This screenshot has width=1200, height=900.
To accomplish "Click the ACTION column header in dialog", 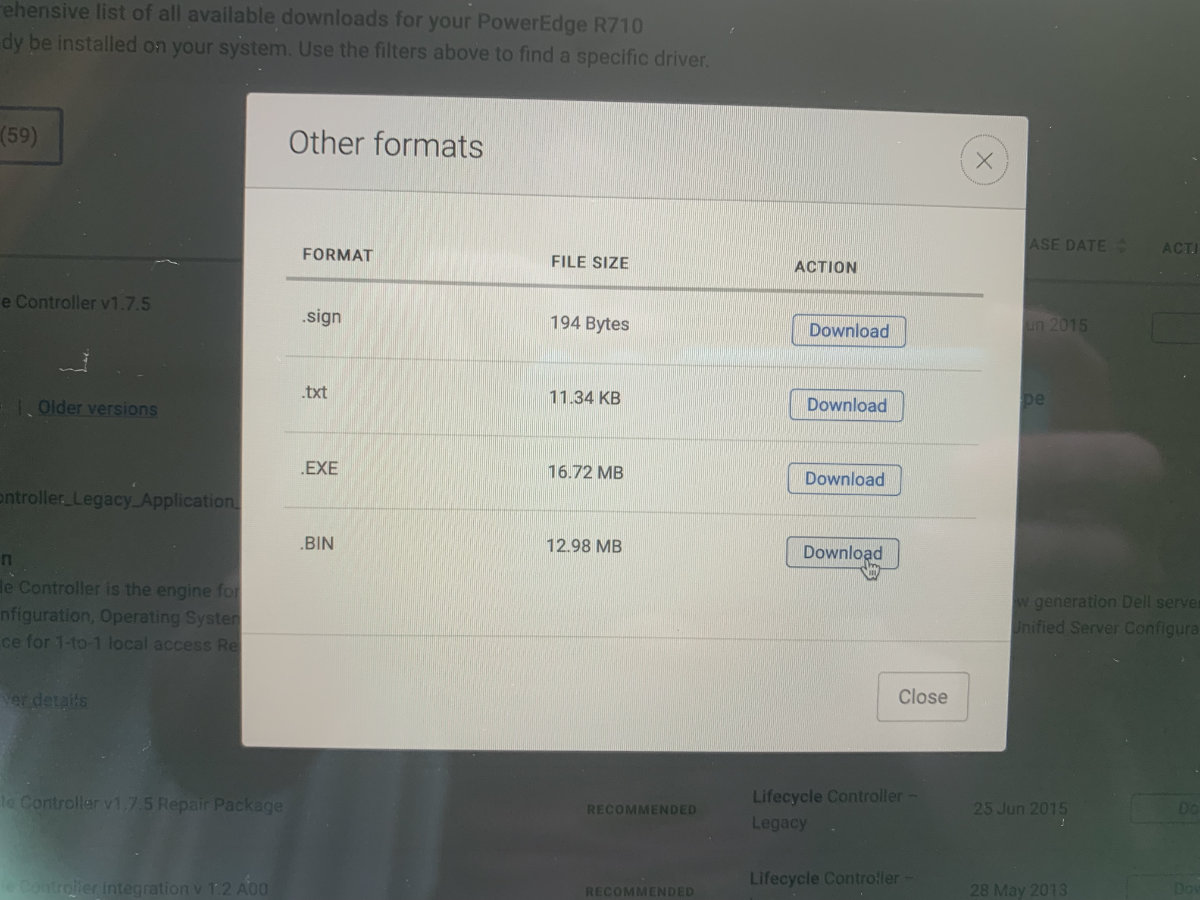I will coord(825,267).
